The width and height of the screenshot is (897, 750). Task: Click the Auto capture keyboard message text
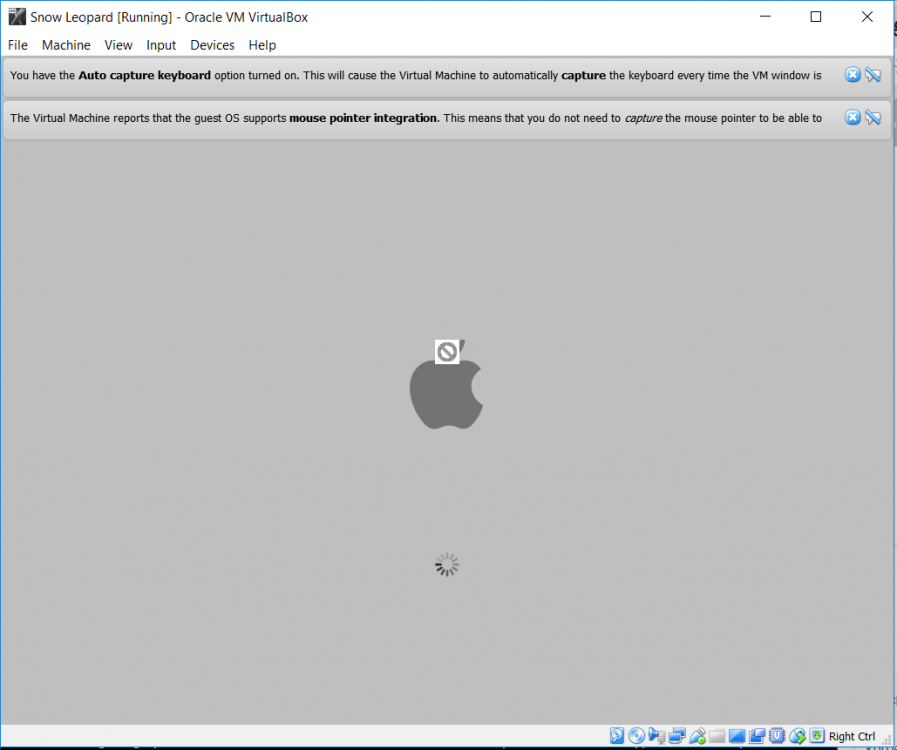click(416, 76)
